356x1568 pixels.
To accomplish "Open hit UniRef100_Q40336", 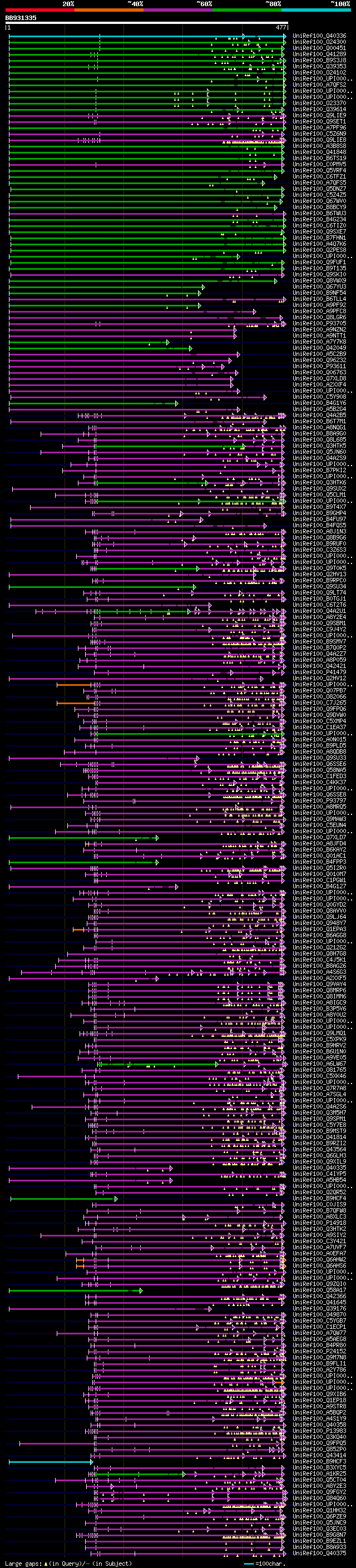I will coord(319,36).
